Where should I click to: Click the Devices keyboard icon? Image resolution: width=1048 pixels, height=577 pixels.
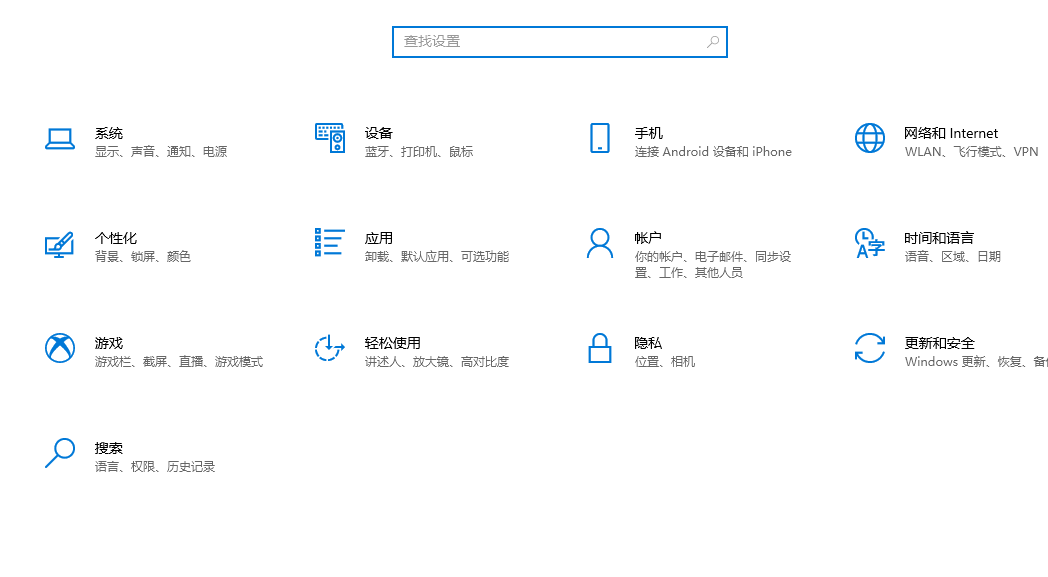[x=329, y=139]
